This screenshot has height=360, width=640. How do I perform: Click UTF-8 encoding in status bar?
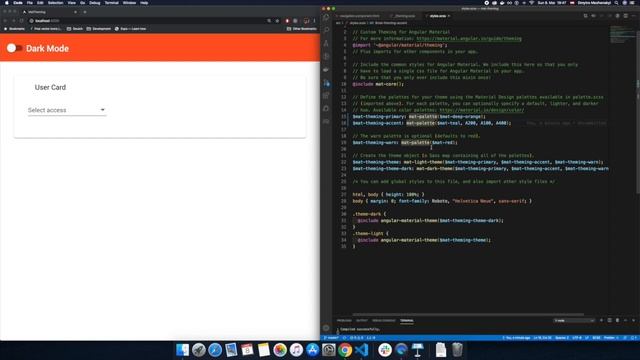(x=577, y=338)
